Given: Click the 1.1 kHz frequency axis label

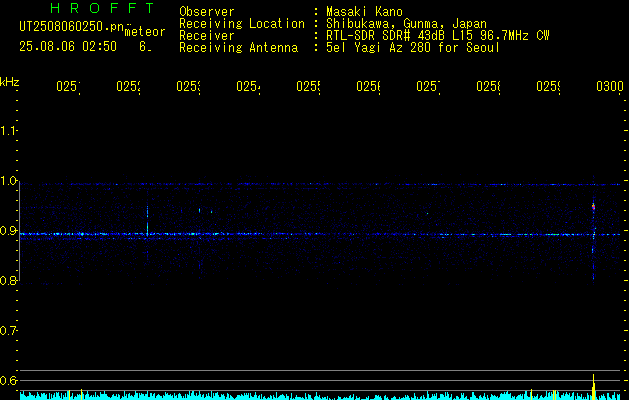Looking at the screenshot, I should pyautogui.click(x=8, y=130).
